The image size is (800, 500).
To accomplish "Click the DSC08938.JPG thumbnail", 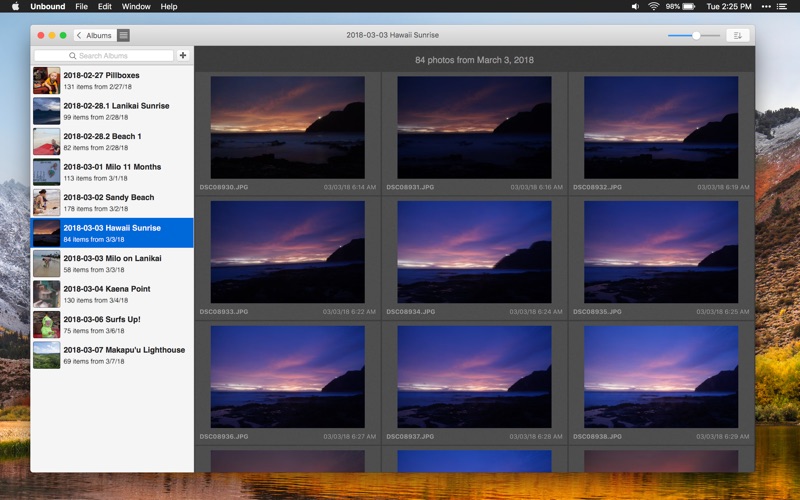I will pyautogui.click(x=661, y=376).
